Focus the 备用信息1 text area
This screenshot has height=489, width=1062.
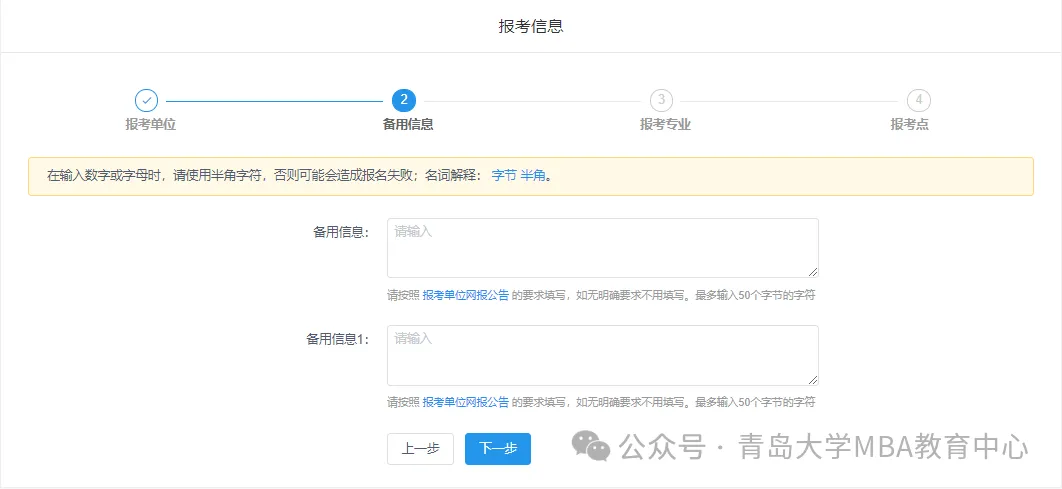pyautogui.click(x=602, y=355)
